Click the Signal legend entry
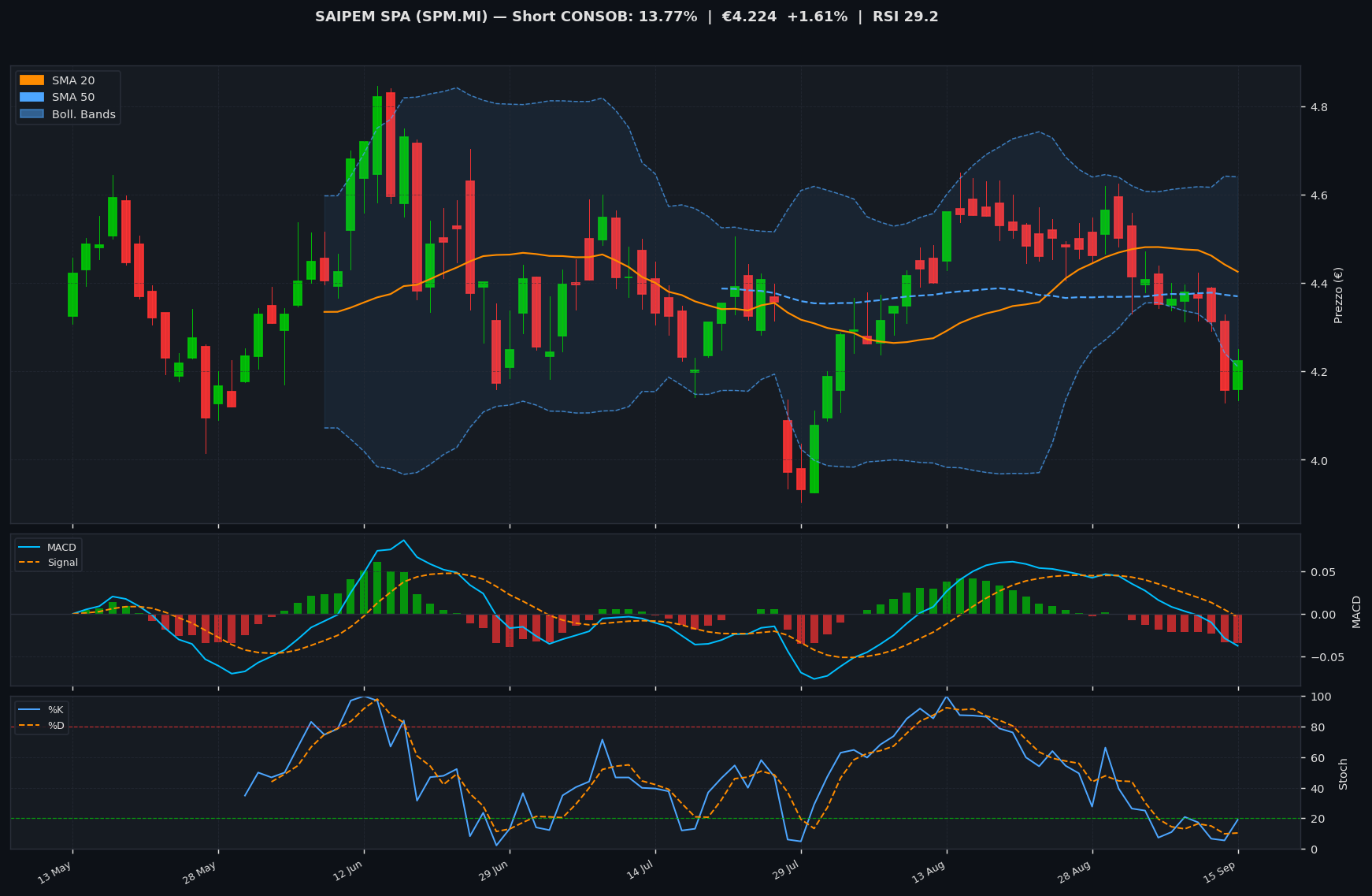1372x896 pixels. (48, 563)
